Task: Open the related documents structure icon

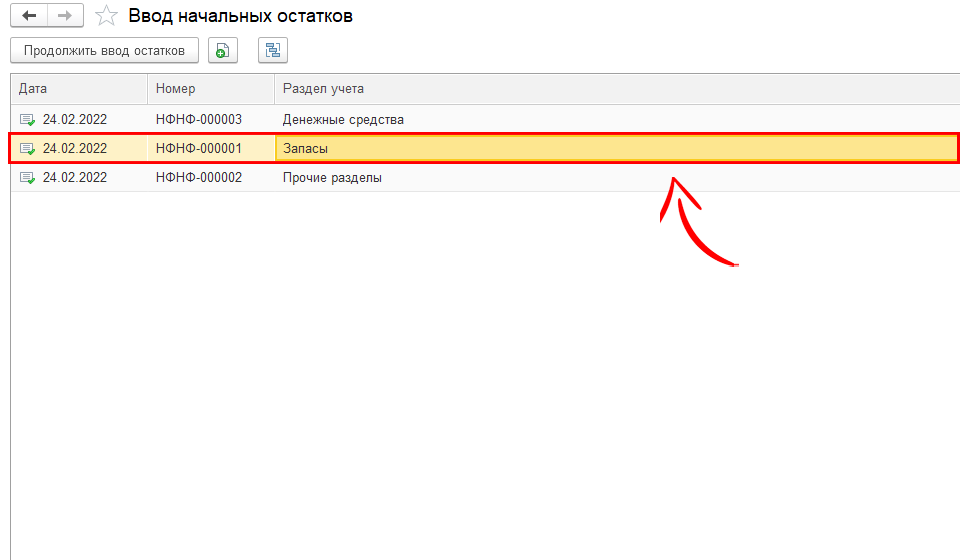Action: [272, 50]
